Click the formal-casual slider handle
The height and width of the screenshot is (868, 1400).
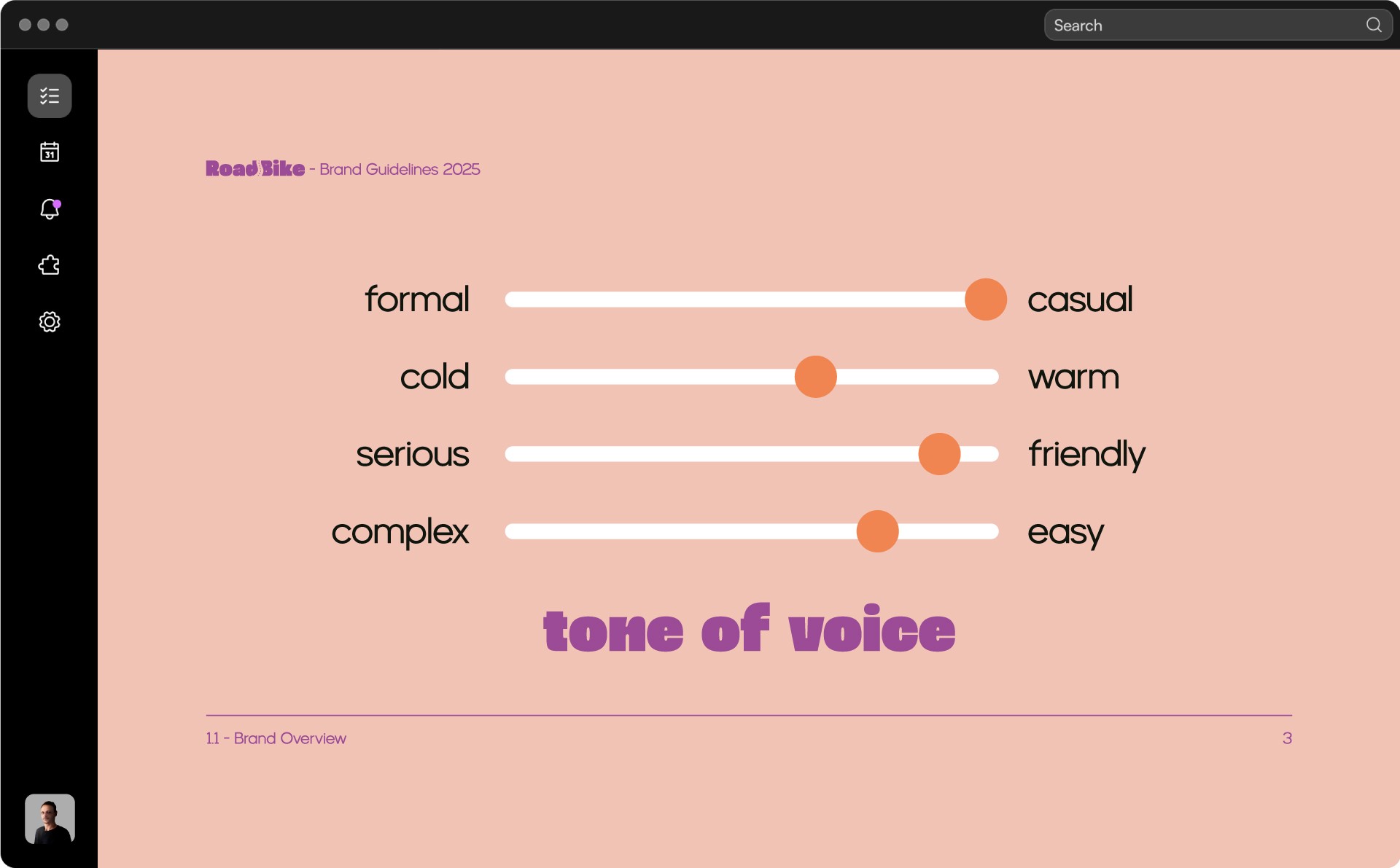pyautogui.click(x=985, y=300)
